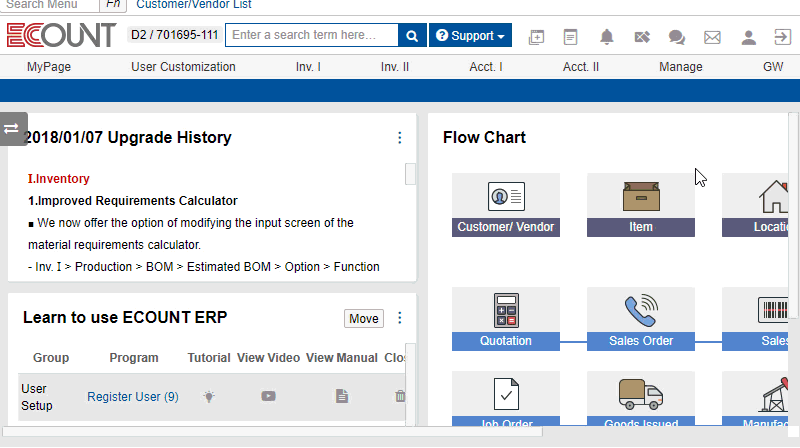Open the MyPage menu
This screenshot has height=448, width=800.
coord(49,67)
